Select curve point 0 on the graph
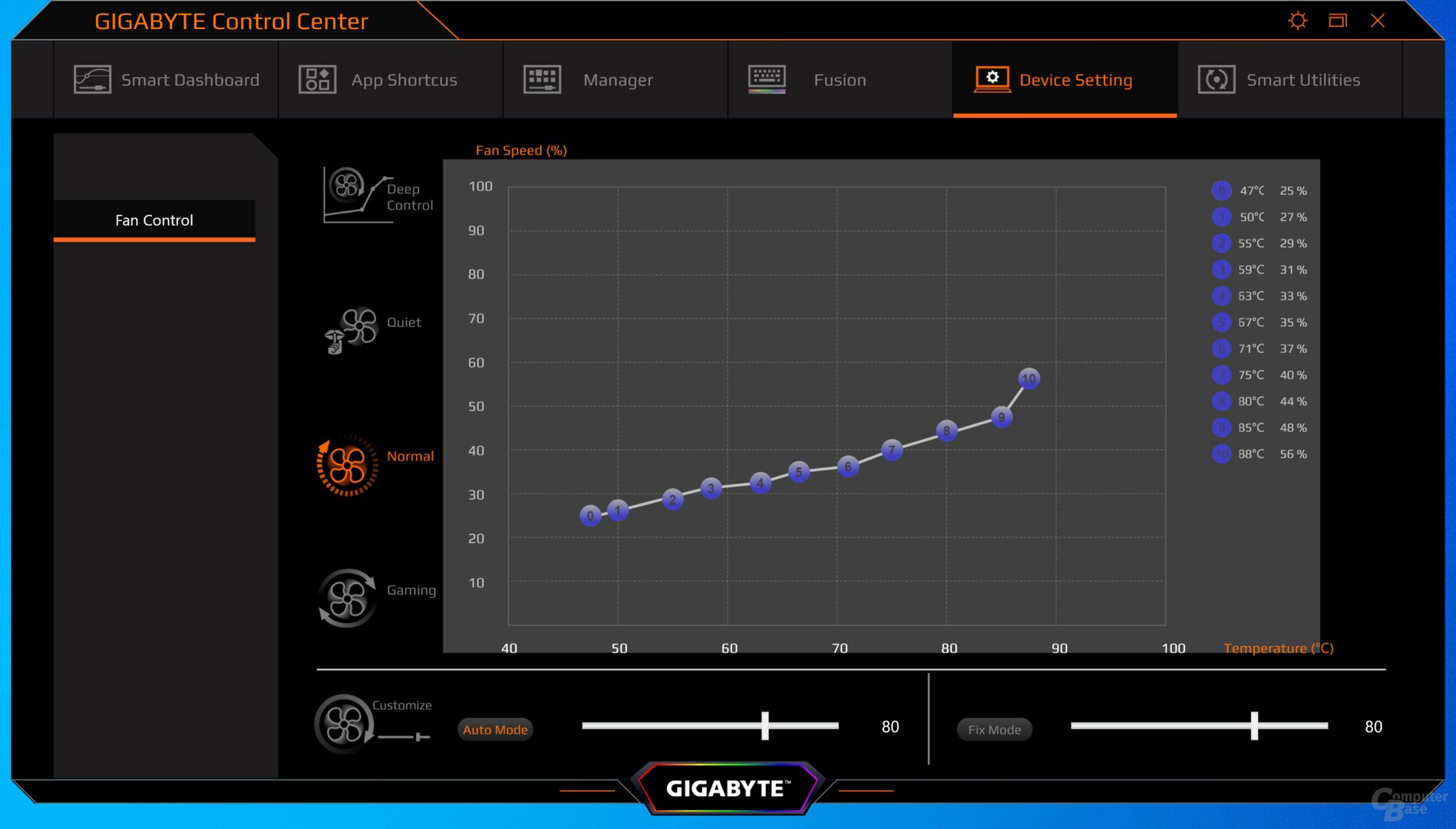Image resolution: width=1456 pixels, height=829 pixels. point(590,516)
